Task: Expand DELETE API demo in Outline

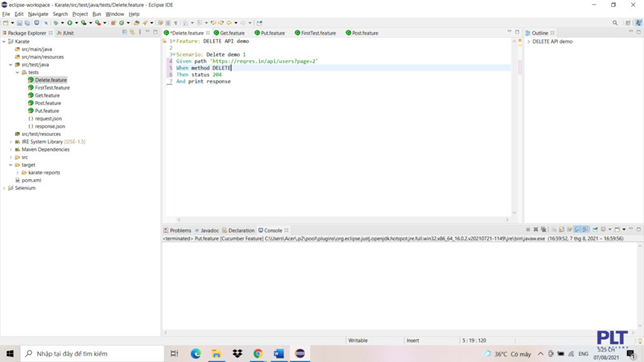Action: [x=529, y=42]
